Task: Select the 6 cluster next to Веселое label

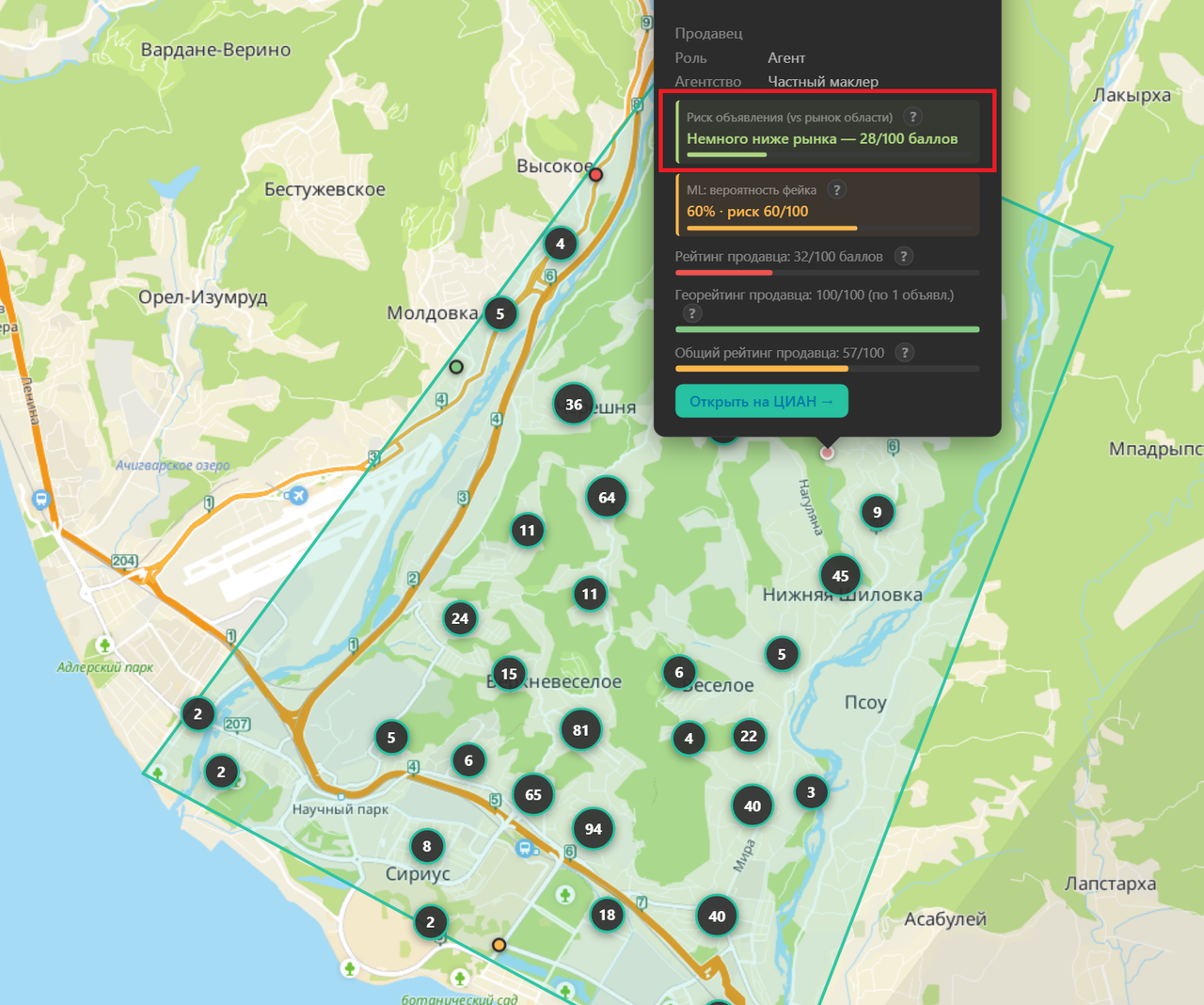Action: pyautogui.click(x=679, y=672)
